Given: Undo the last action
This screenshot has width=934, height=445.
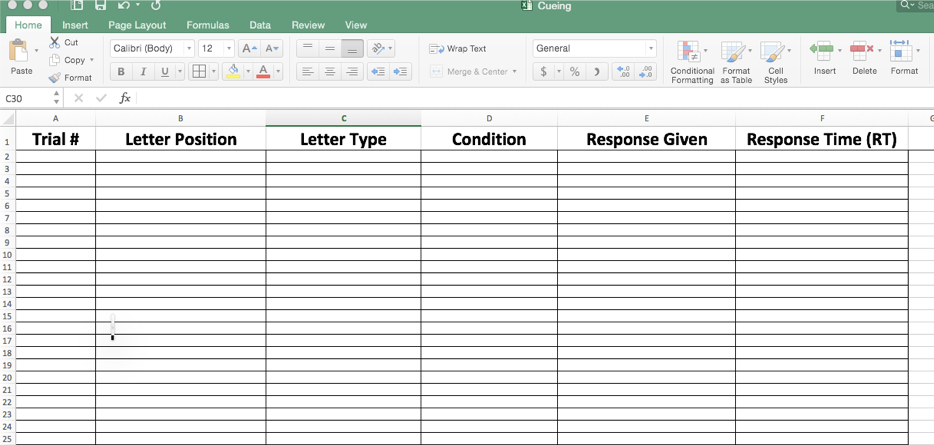Looking at the screenshot, I should (x=124, y=5).
